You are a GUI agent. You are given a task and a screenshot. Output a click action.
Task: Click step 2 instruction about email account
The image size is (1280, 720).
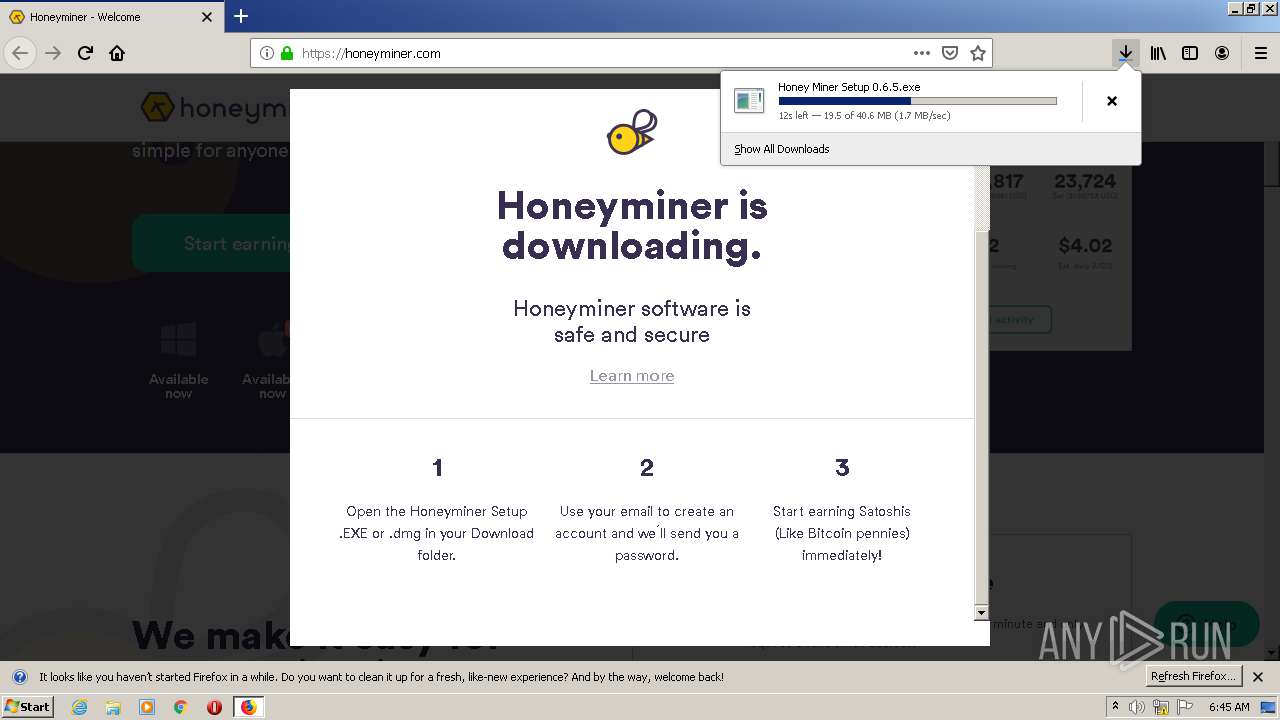(647, 533)
